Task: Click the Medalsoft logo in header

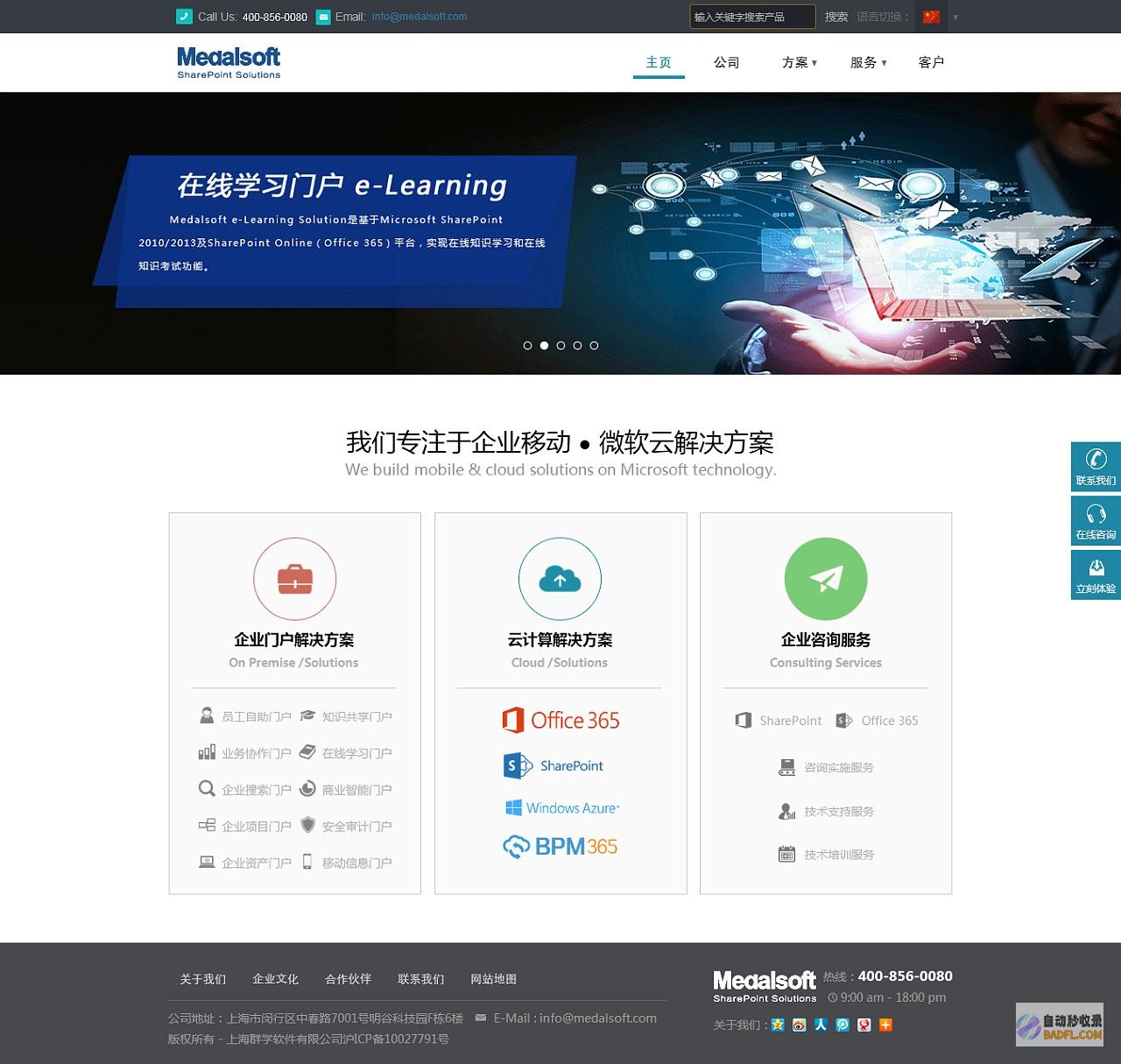Action: [229, 62]
